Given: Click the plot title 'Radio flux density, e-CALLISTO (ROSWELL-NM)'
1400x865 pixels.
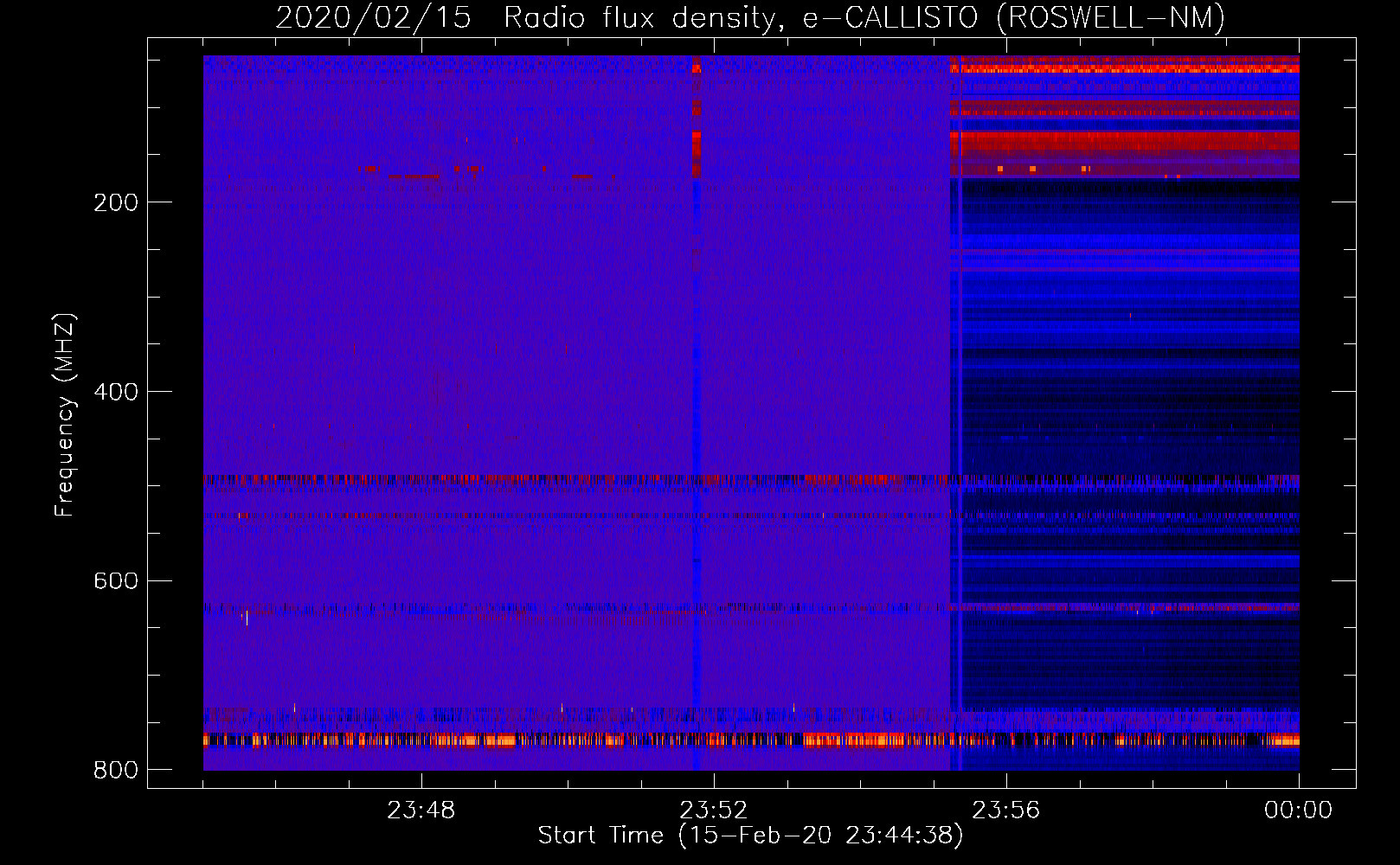Looking at the screenshot, I should [x=864, y=17].
